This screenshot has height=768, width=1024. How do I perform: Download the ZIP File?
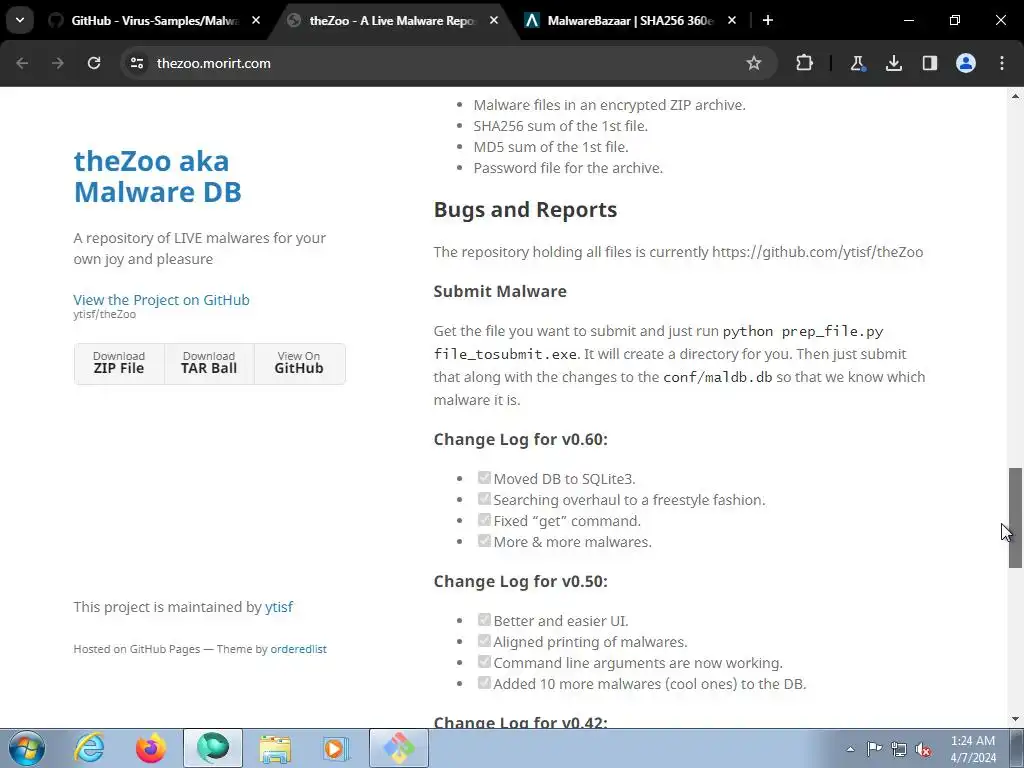[119, 364]
